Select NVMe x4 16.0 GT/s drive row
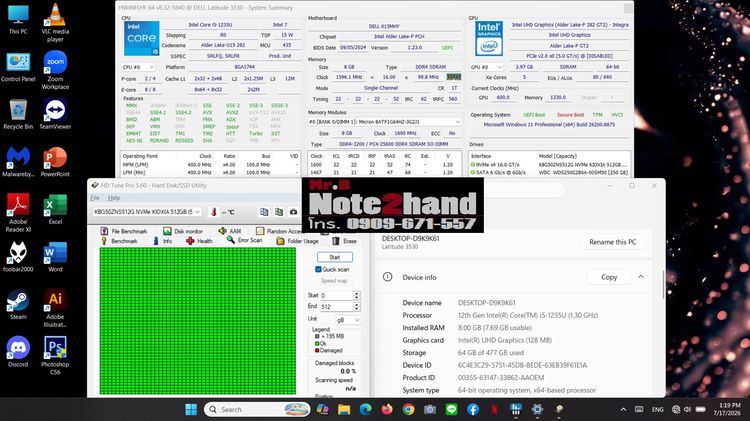The width and height of the screenshot is (750, 421). [x=550, y=165]
